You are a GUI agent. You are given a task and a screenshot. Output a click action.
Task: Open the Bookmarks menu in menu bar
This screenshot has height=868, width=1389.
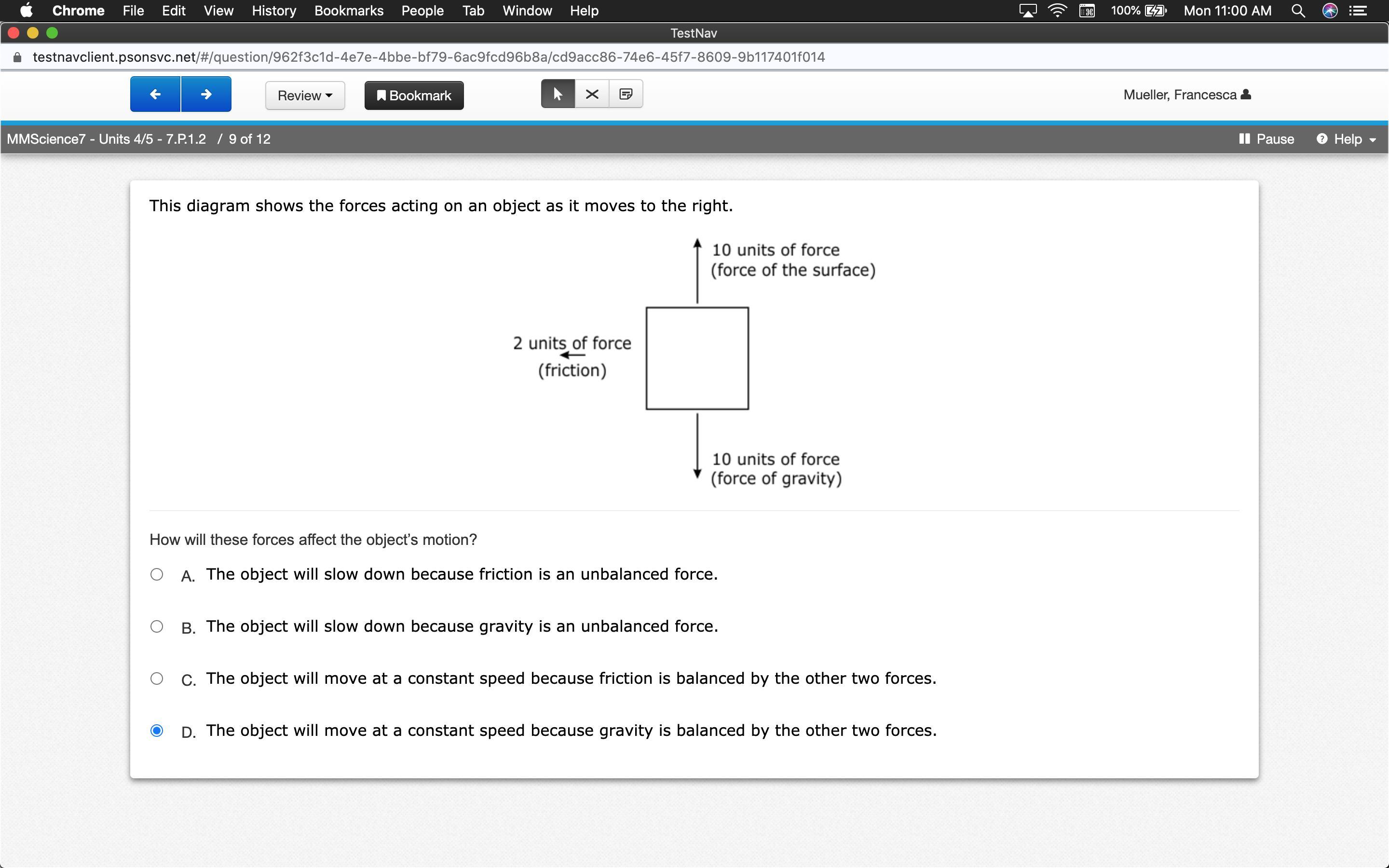point(348,11)
